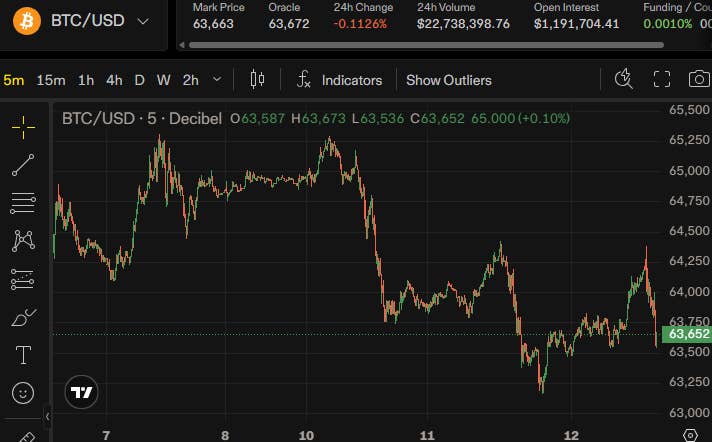Image resolution: width=712 pixels, height=442 pixels.
Task: Select the Fibonacci retracement tool
Action: click(23, 203)
